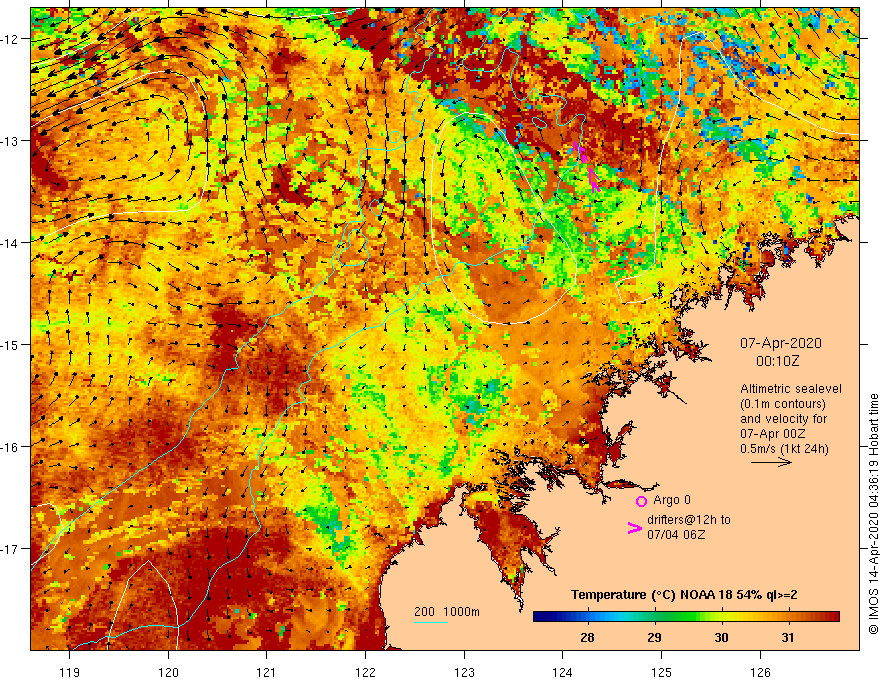Click the Altimetric sealevel text

click(x=791, y=389)
